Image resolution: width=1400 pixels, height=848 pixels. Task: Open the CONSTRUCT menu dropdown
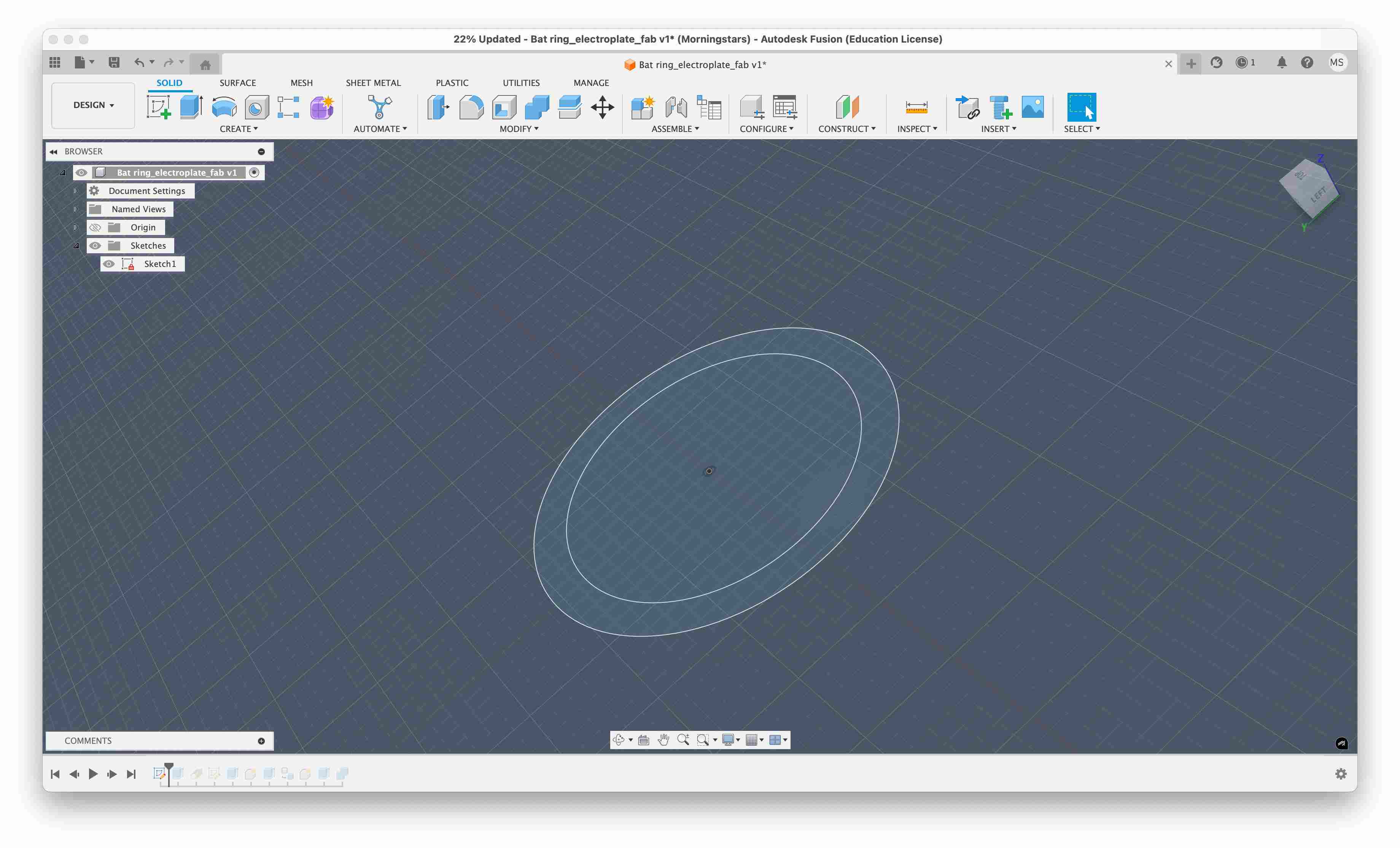[x=846, y=129]
